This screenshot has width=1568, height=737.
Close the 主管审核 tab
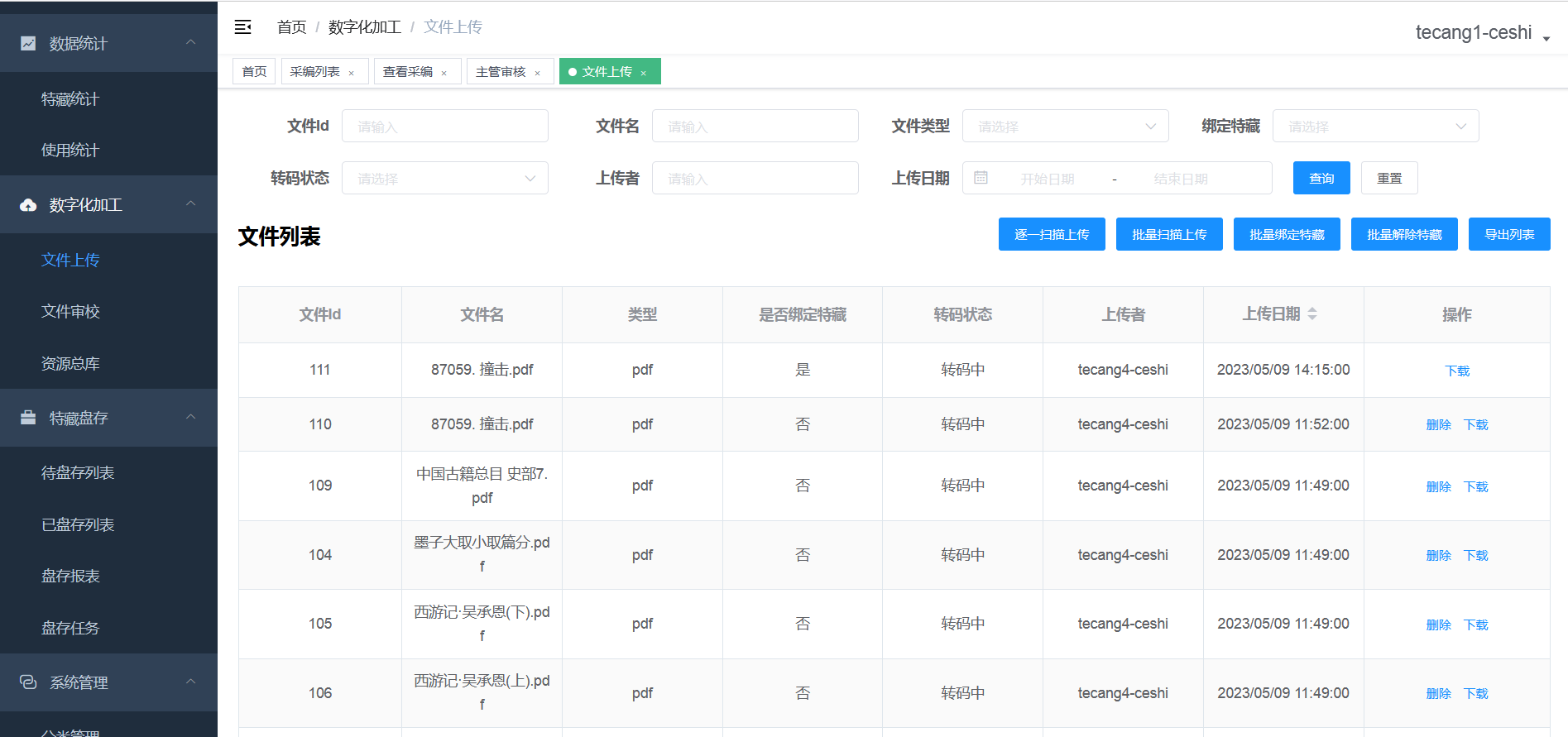537,73
